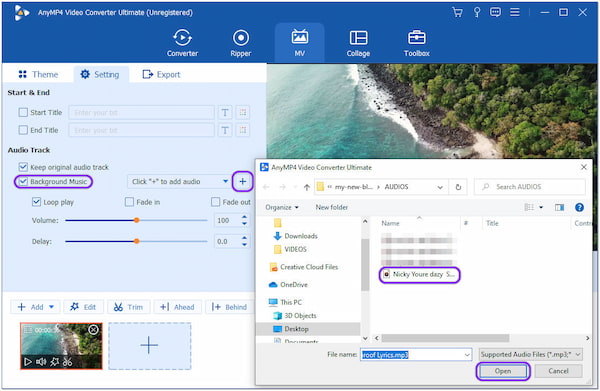Adjust the Delay slider handle
Image resolution: width=600 pixels, height=391 pixels.
click(x=136, y=241)
